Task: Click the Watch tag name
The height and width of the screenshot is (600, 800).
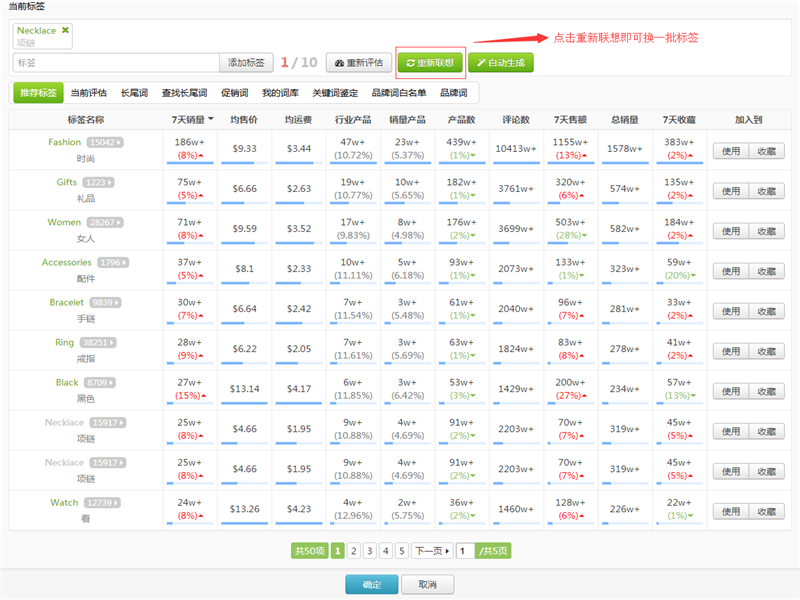Action: pyautogui.click(x=64, y=503)
